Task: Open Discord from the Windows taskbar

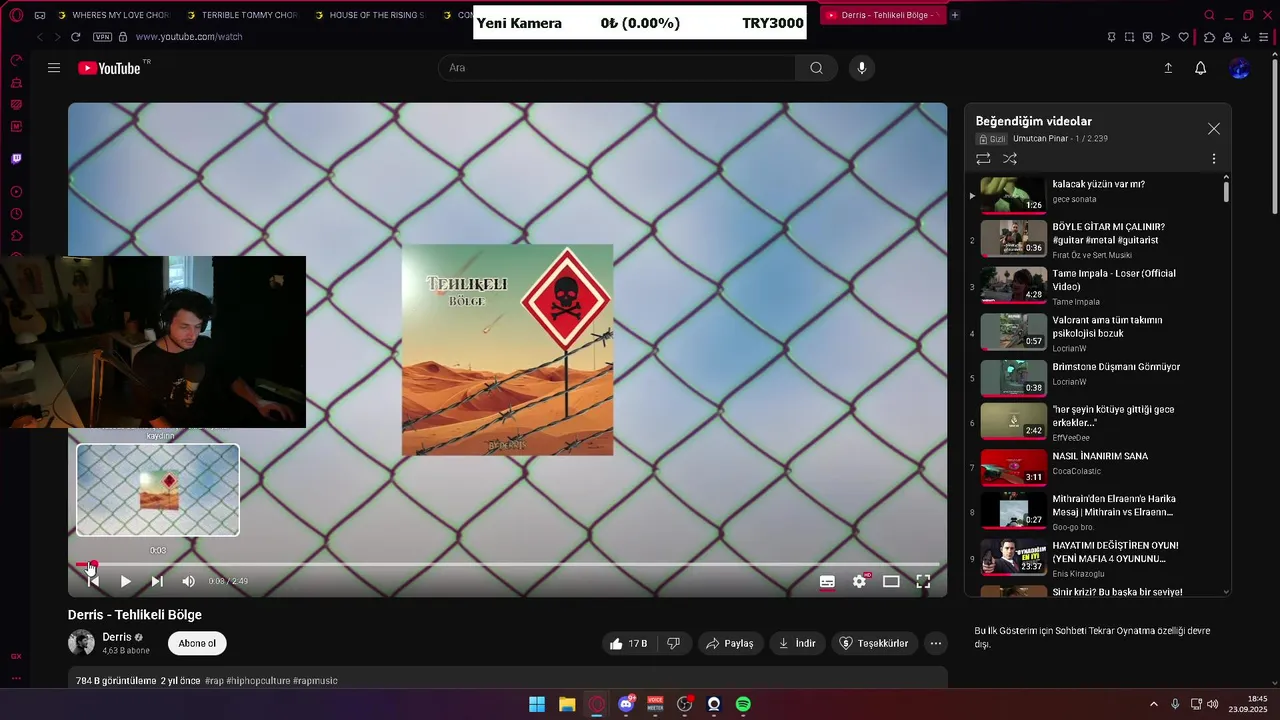Action: (626, 704)
